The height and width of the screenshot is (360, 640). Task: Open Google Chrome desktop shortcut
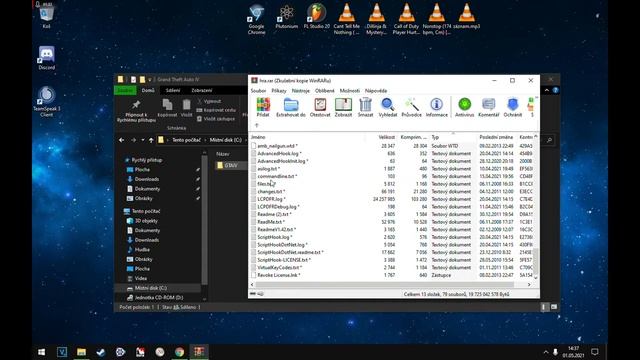click(256, 19)
